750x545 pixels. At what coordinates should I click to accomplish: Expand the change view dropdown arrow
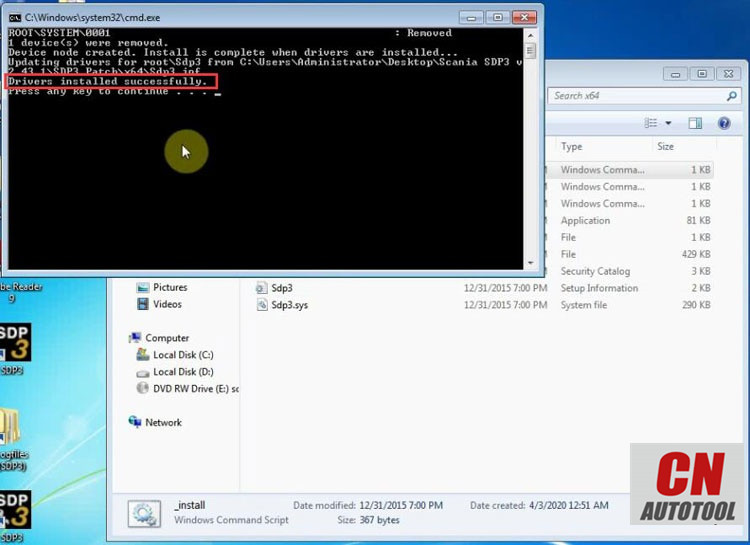[668, 123]
